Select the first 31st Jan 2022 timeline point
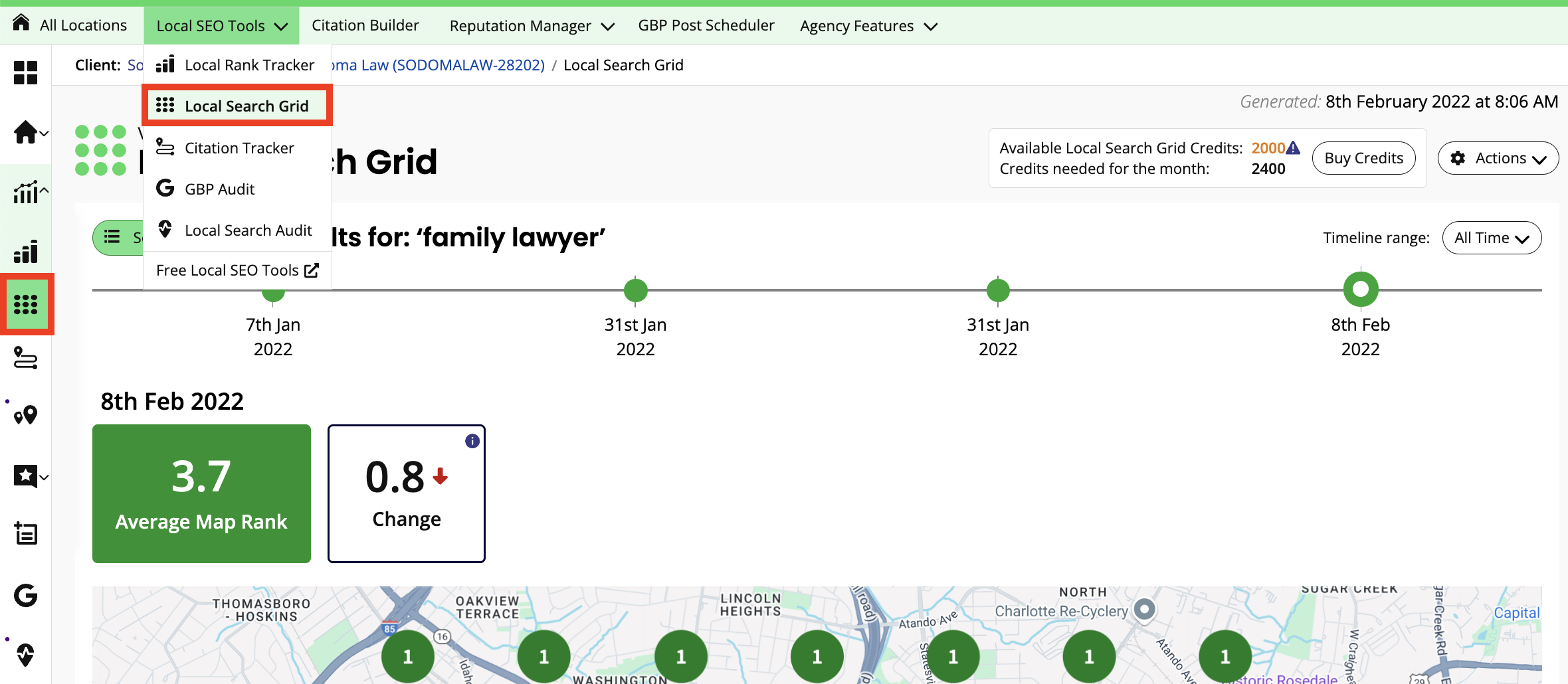1568x684 pixels. (635, 290)
